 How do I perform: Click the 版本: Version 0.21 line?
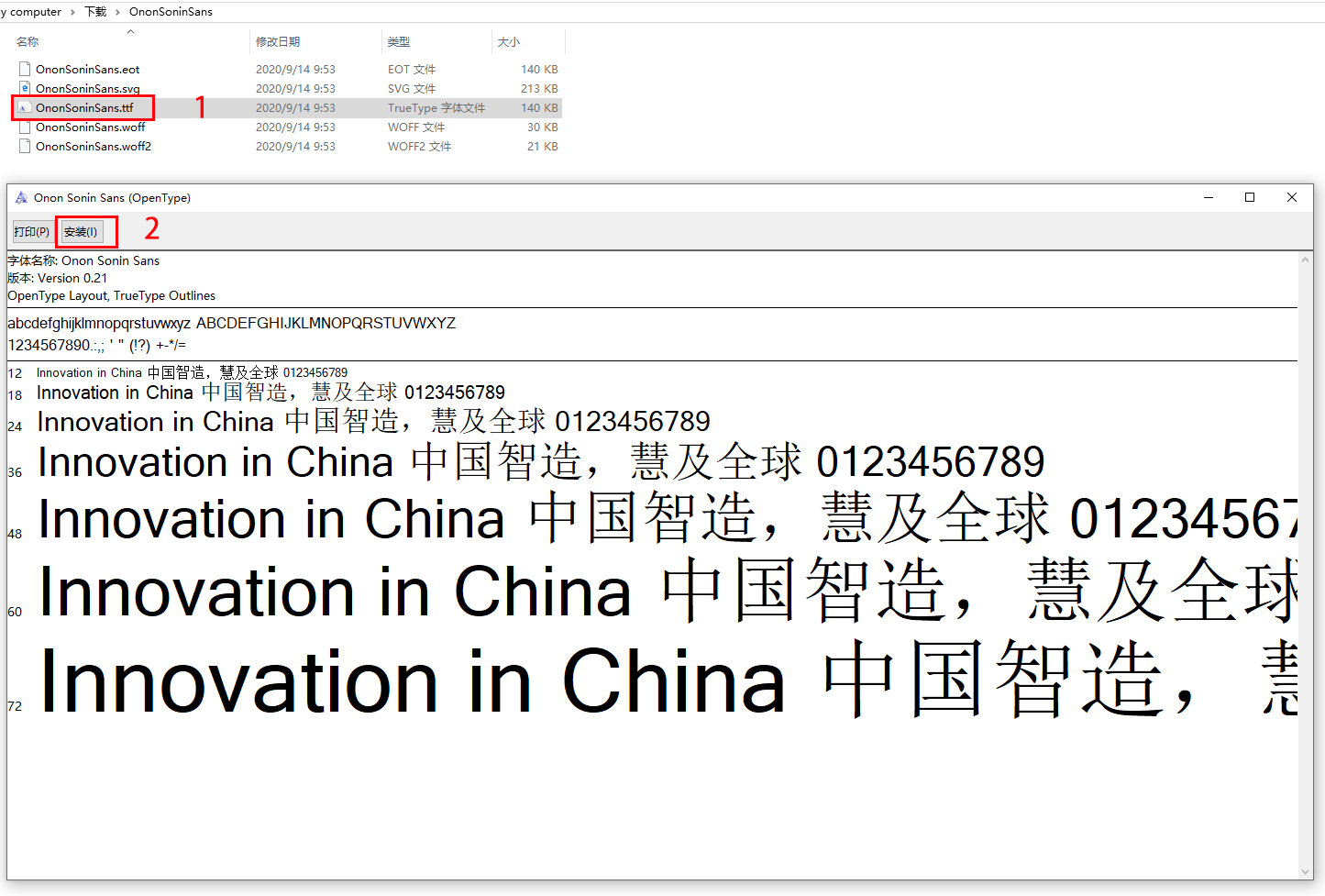(x=58, y=278)
